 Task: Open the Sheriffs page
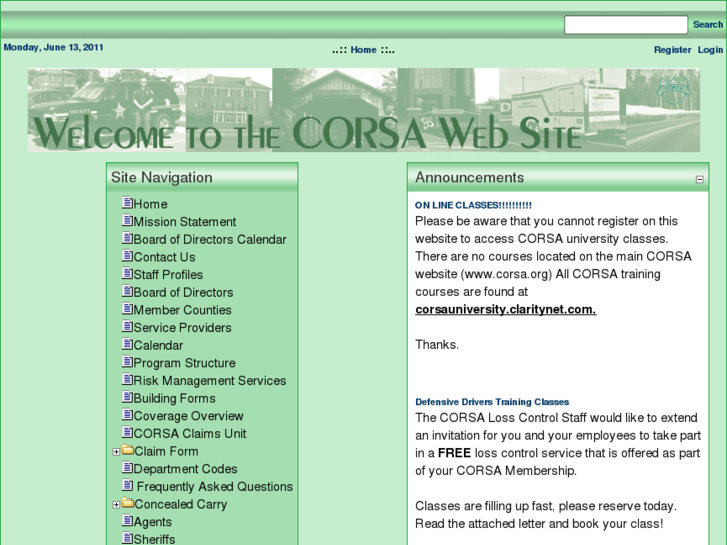[154, 539]
